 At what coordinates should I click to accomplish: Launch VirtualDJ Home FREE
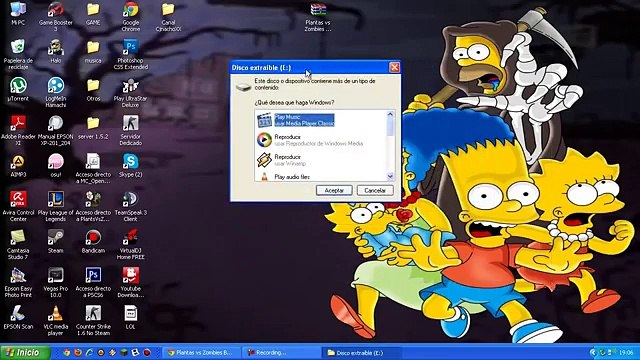tap(131, 244)
